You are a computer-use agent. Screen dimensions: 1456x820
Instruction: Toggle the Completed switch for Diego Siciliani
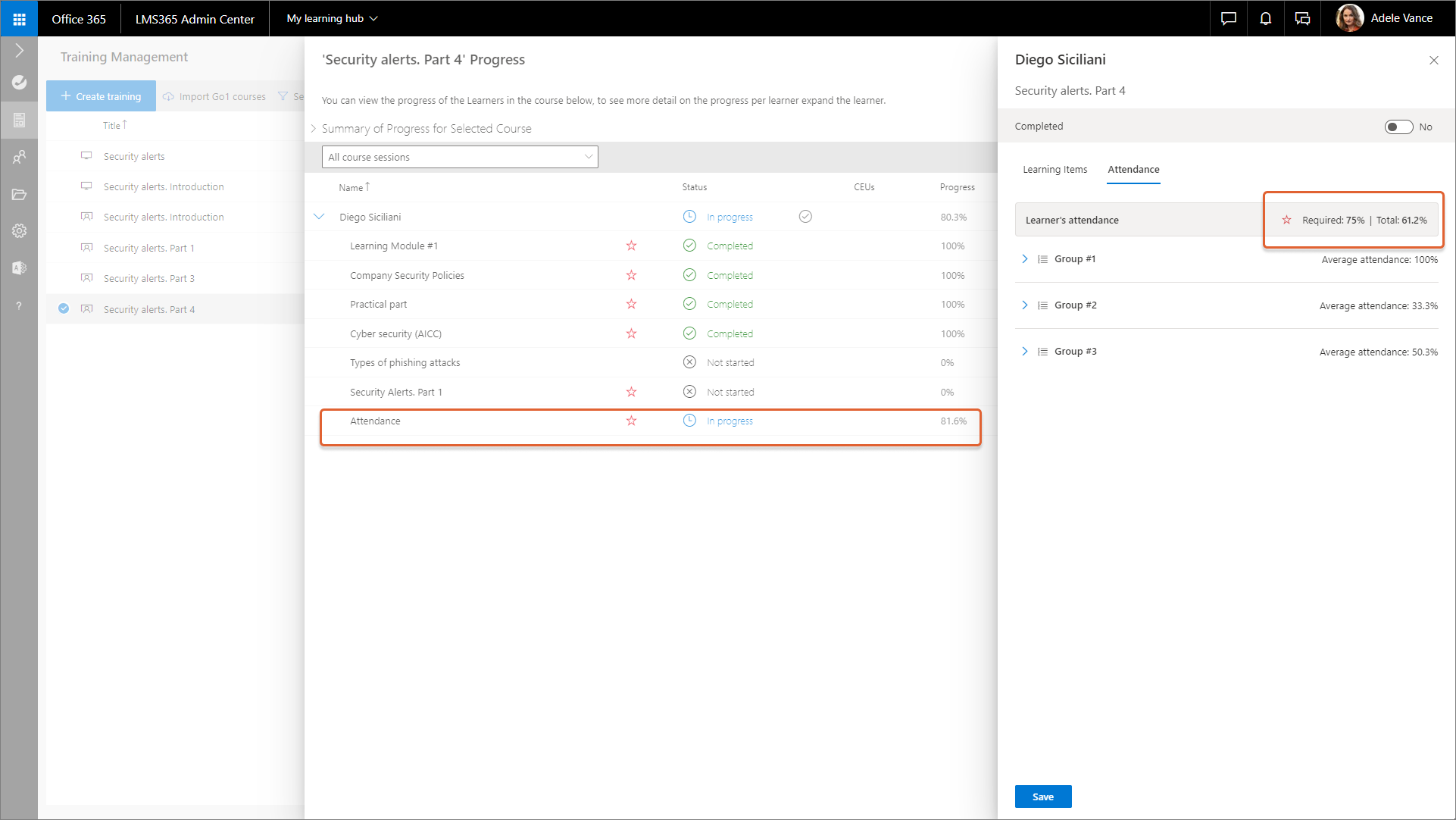1398,127
